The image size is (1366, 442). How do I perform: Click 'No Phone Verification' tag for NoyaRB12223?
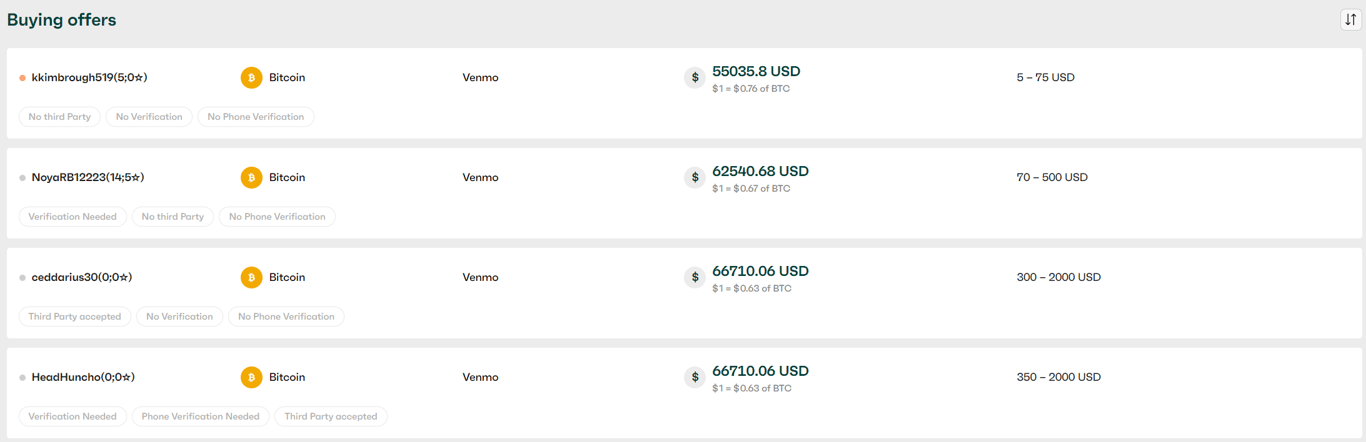(277, 217)
